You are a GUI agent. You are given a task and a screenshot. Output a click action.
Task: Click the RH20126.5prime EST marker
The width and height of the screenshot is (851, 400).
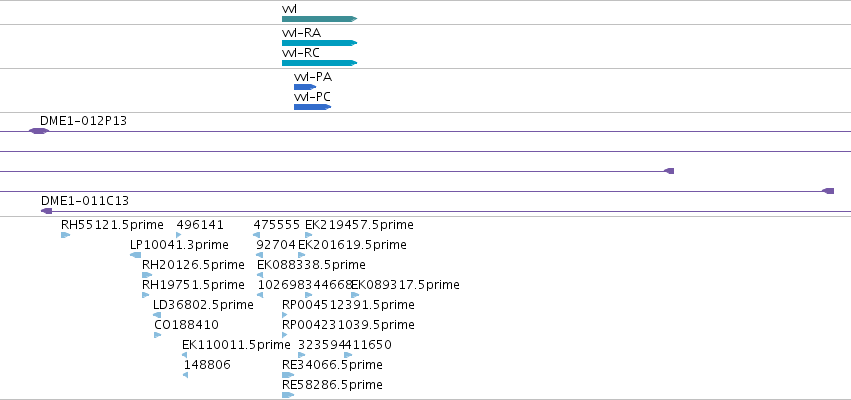coord(147,275)
